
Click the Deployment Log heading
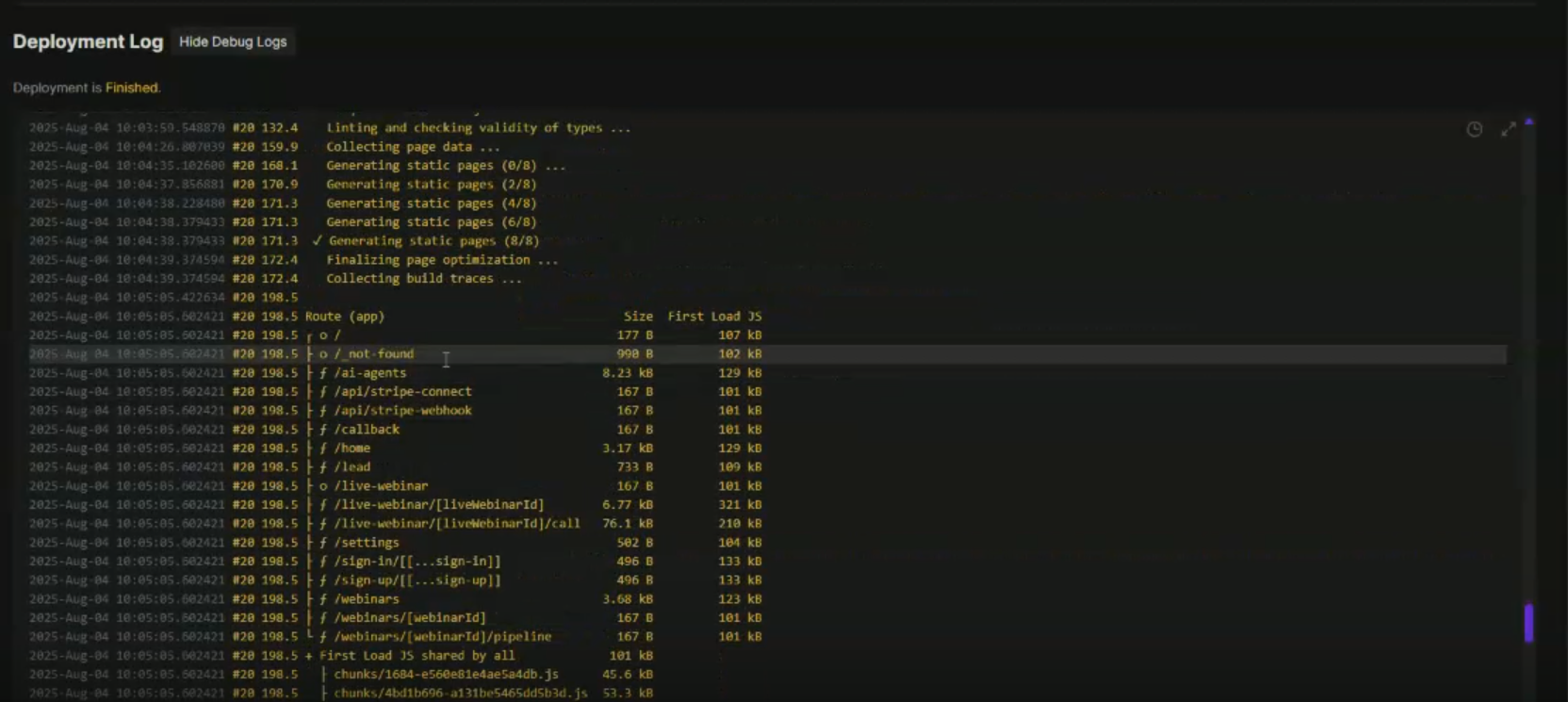[88, 41]
